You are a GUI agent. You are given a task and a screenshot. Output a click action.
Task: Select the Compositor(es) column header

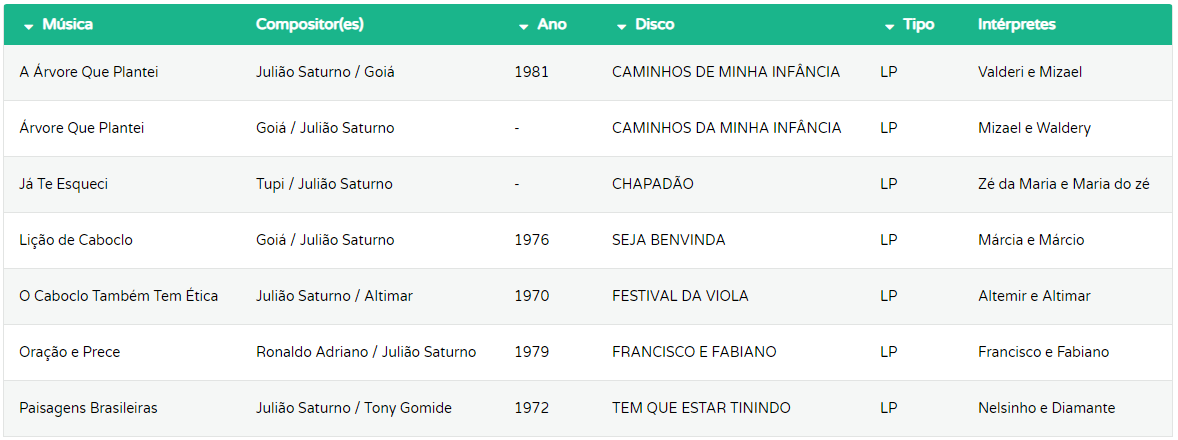point(310,25)
